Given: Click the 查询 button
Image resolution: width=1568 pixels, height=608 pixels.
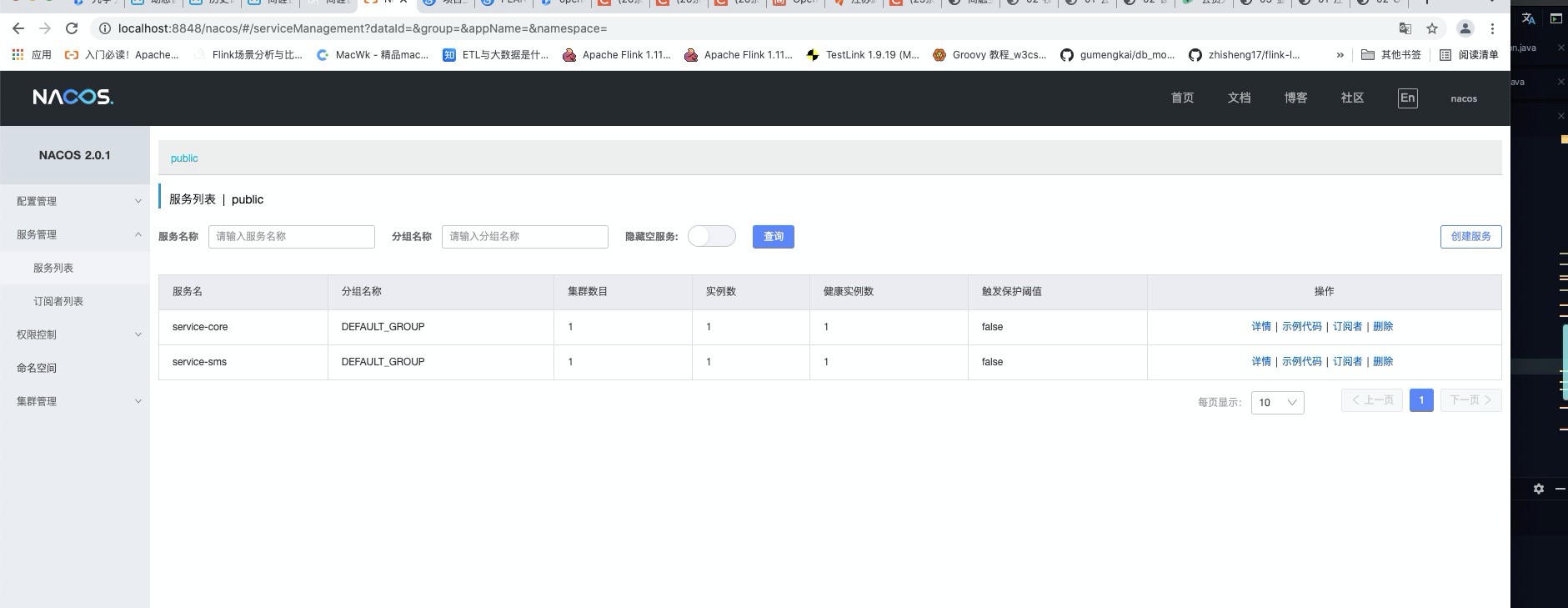Looking at the screenshot, I should [x=774, y=237].
